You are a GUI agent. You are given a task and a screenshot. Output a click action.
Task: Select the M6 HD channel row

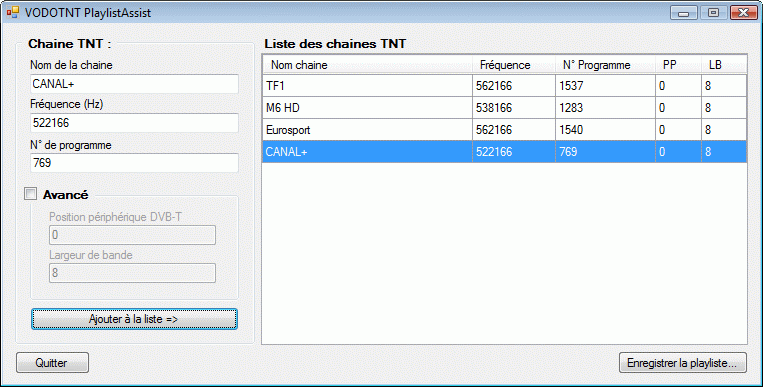click(x=505, y=108)
